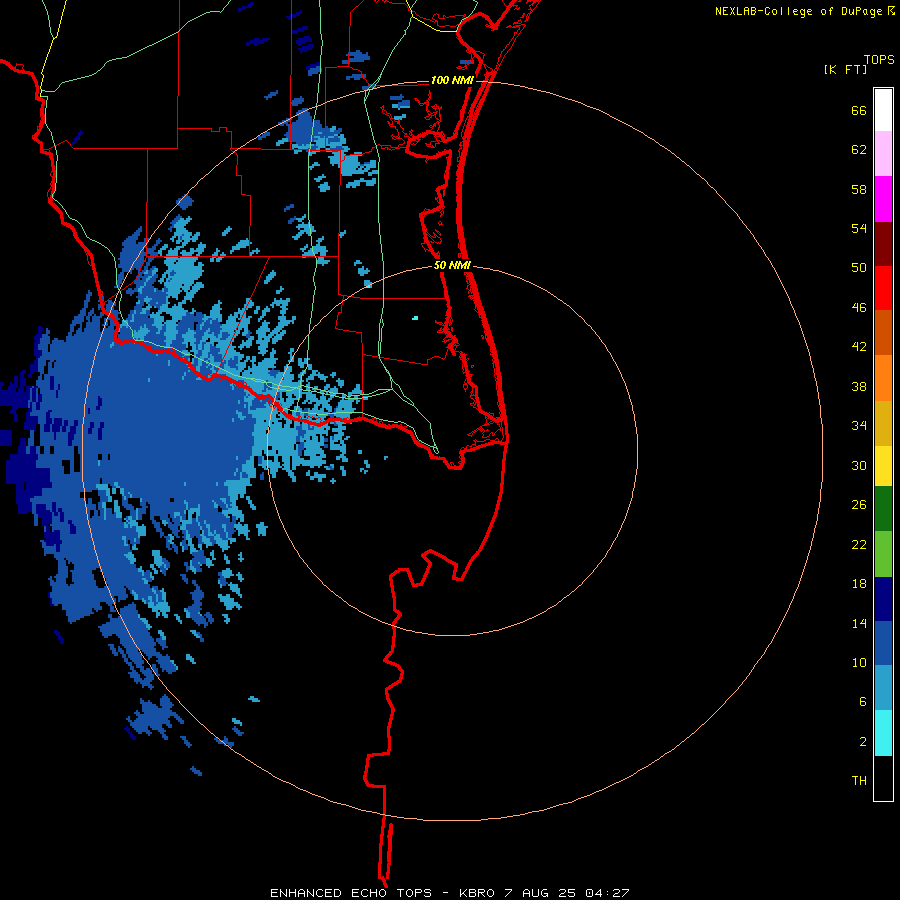Click the "18" legend value
Screen dimensions: 900x900
859,584
